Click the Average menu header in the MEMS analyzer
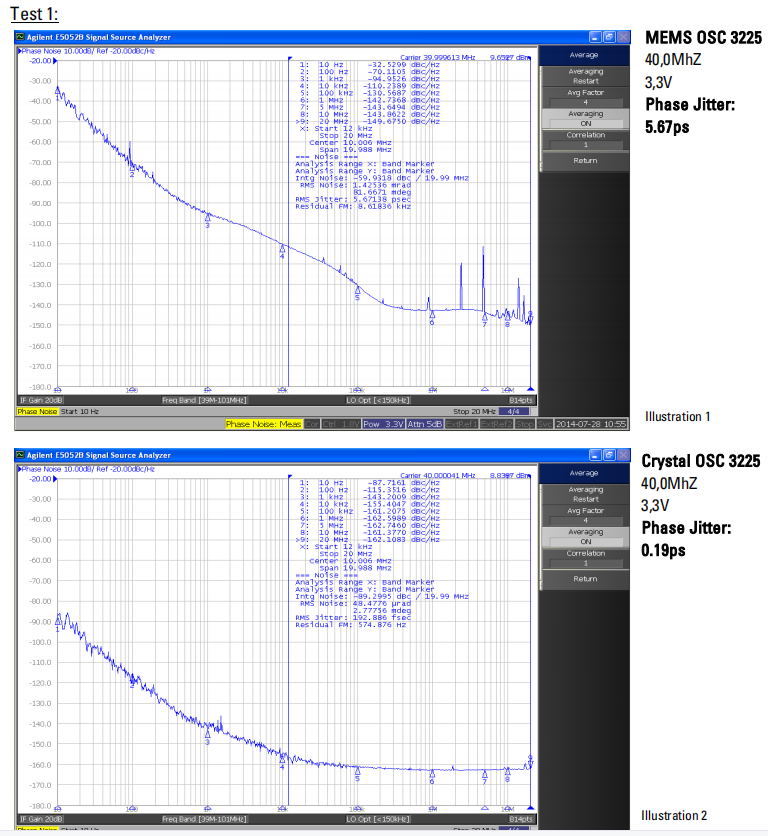Image resolution: width=768 pixels, height=836 pixels. [585, 55]
